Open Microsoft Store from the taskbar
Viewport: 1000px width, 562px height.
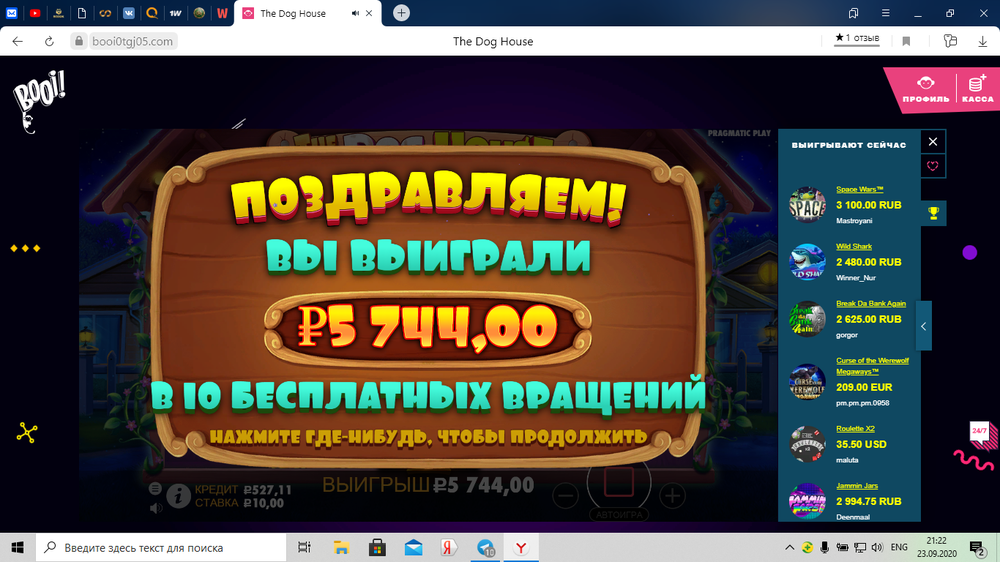378,547
